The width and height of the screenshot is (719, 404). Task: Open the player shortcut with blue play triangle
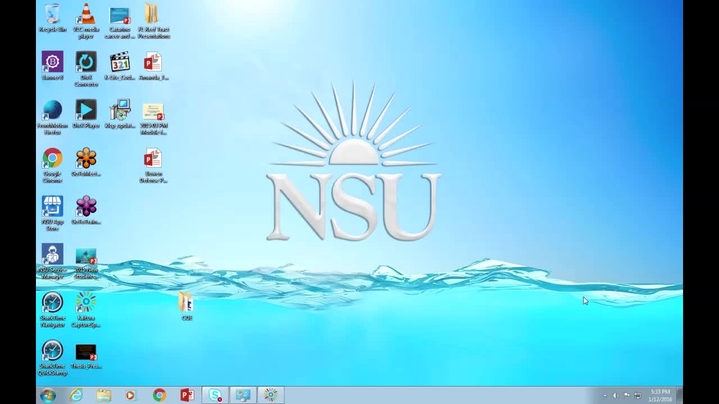coord(86,110)
